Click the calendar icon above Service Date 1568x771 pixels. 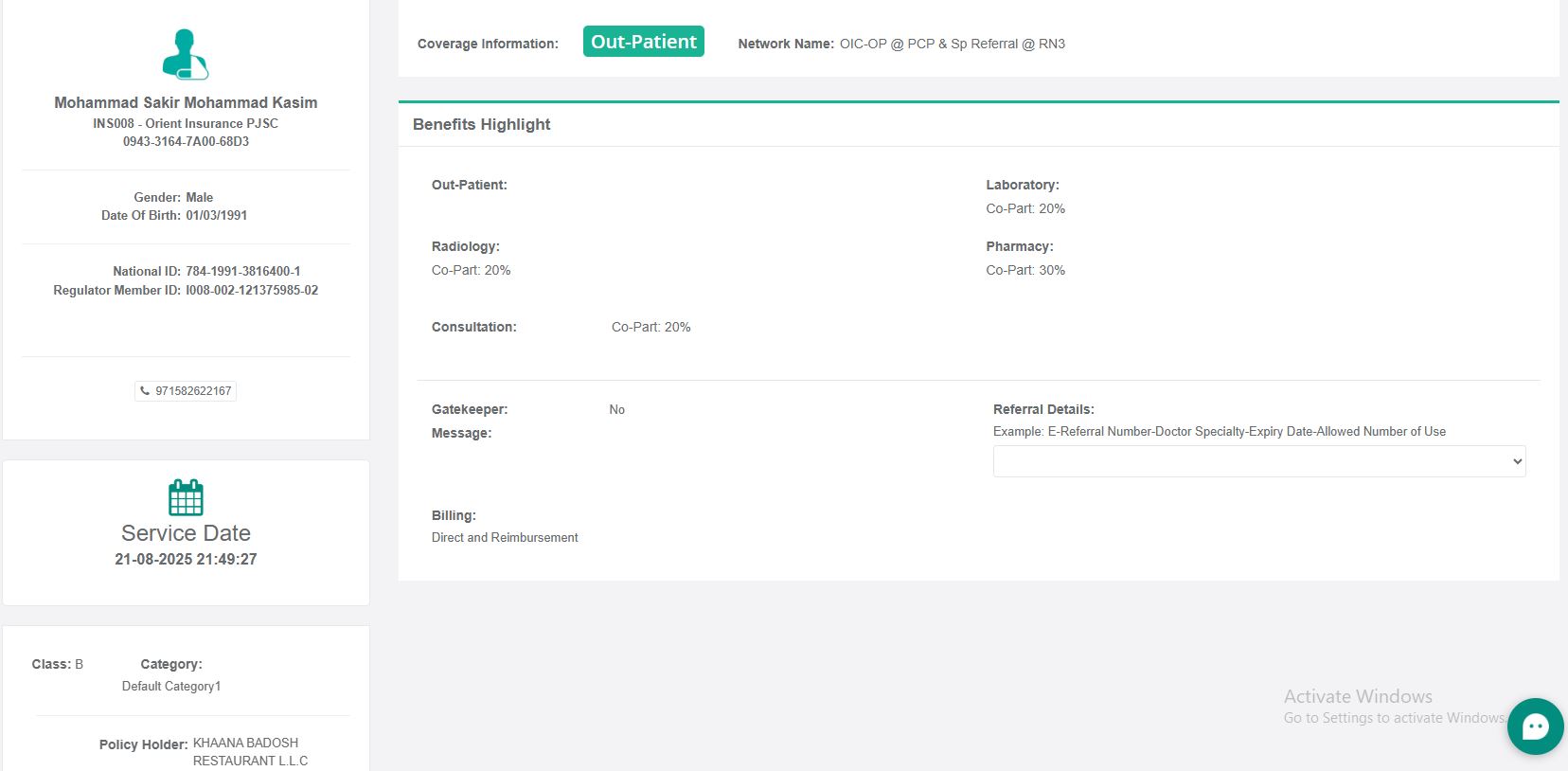[x=186, y=497]
